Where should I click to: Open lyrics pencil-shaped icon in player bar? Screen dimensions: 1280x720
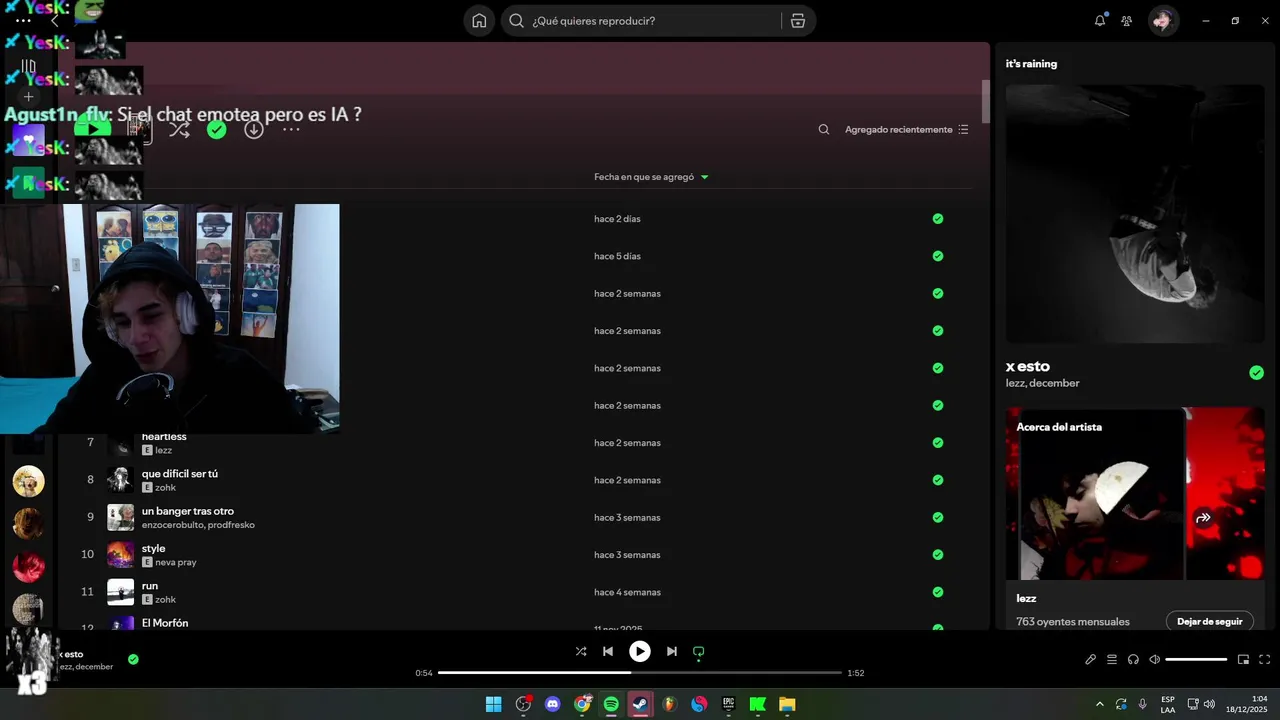(1091, 659)
